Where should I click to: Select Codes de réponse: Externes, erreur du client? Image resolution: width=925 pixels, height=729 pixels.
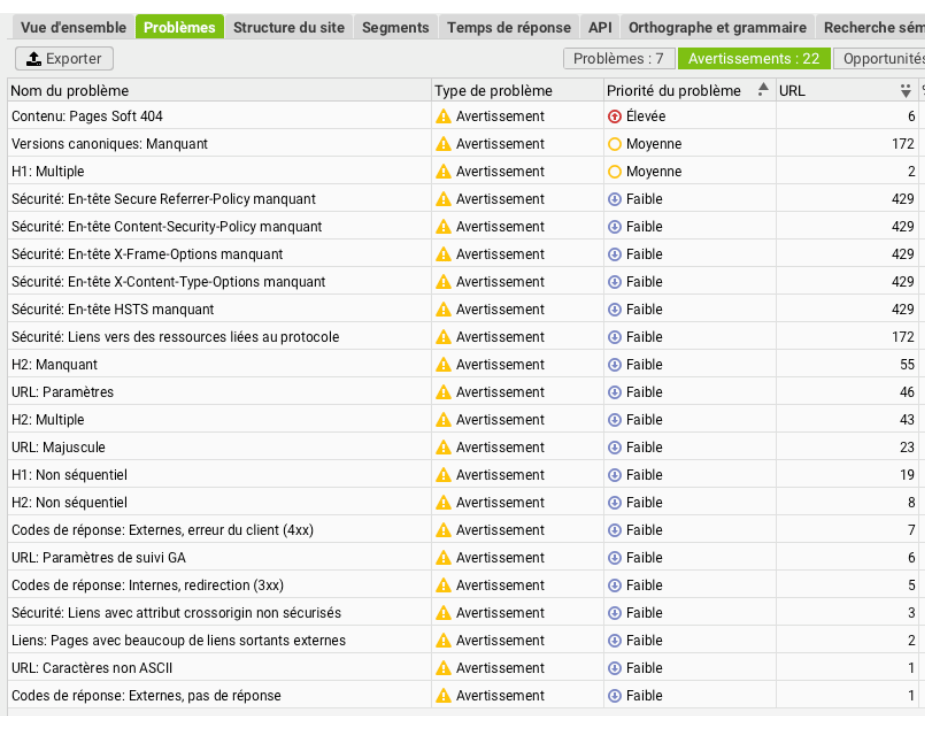click(x=162, y=530)
